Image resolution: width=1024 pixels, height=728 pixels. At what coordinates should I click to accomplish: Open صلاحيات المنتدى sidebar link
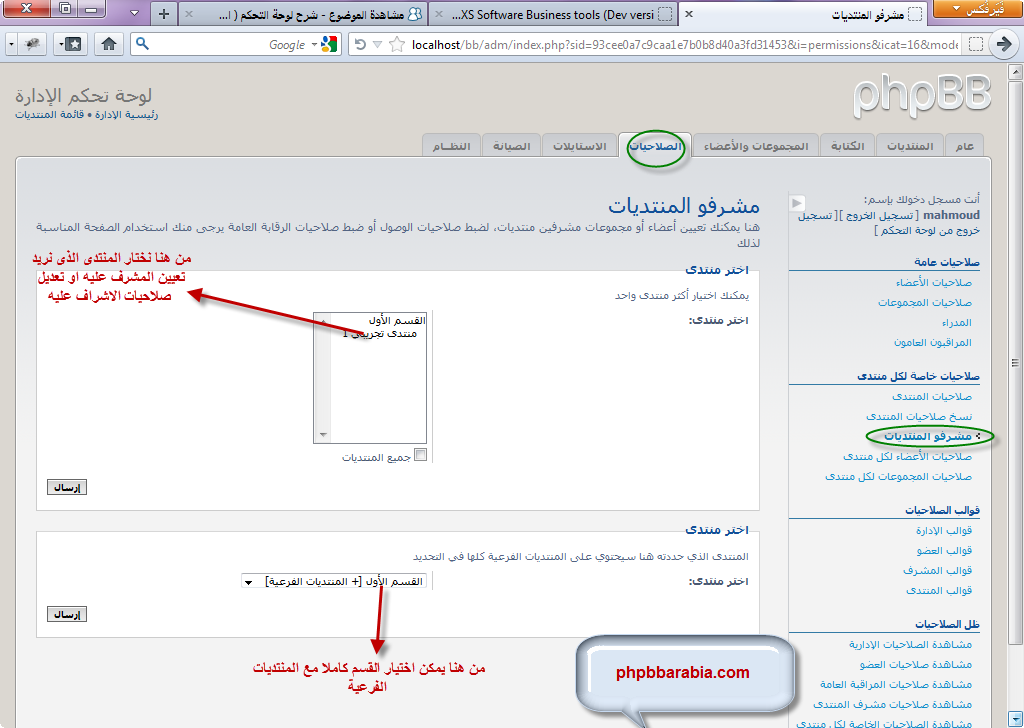tap(931, 397)
